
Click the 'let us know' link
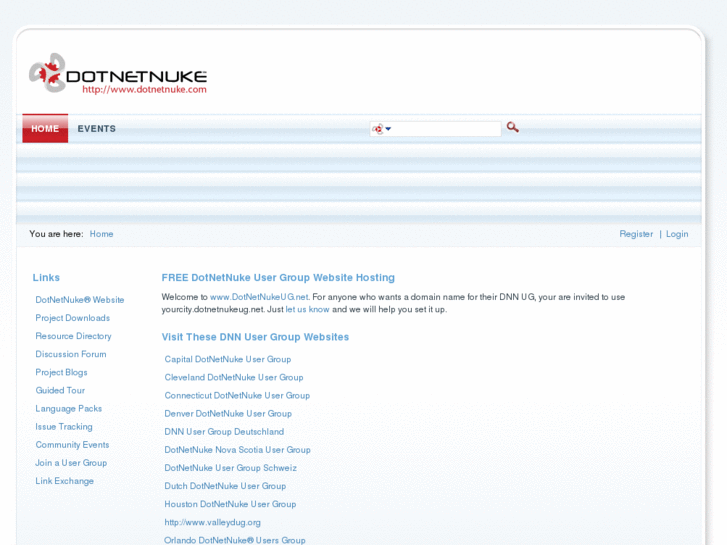pyautogui.click(x=307, y=309)
